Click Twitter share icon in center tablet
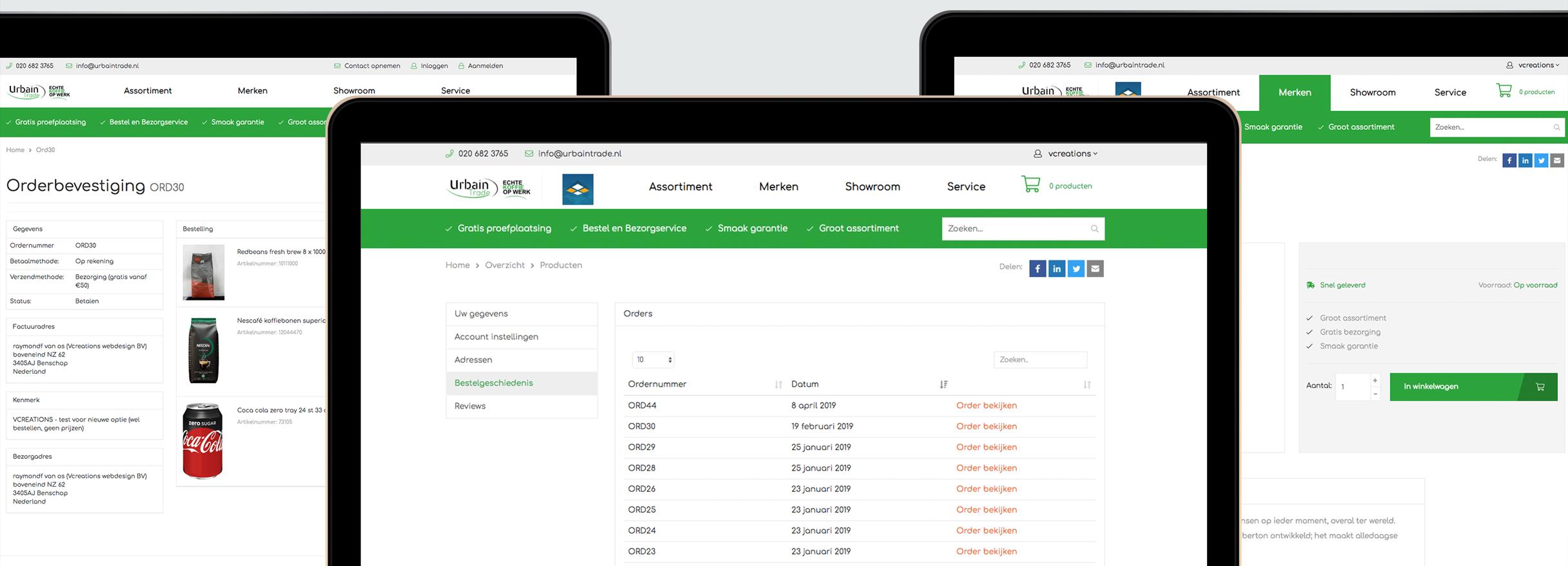 coord(1076,269)
